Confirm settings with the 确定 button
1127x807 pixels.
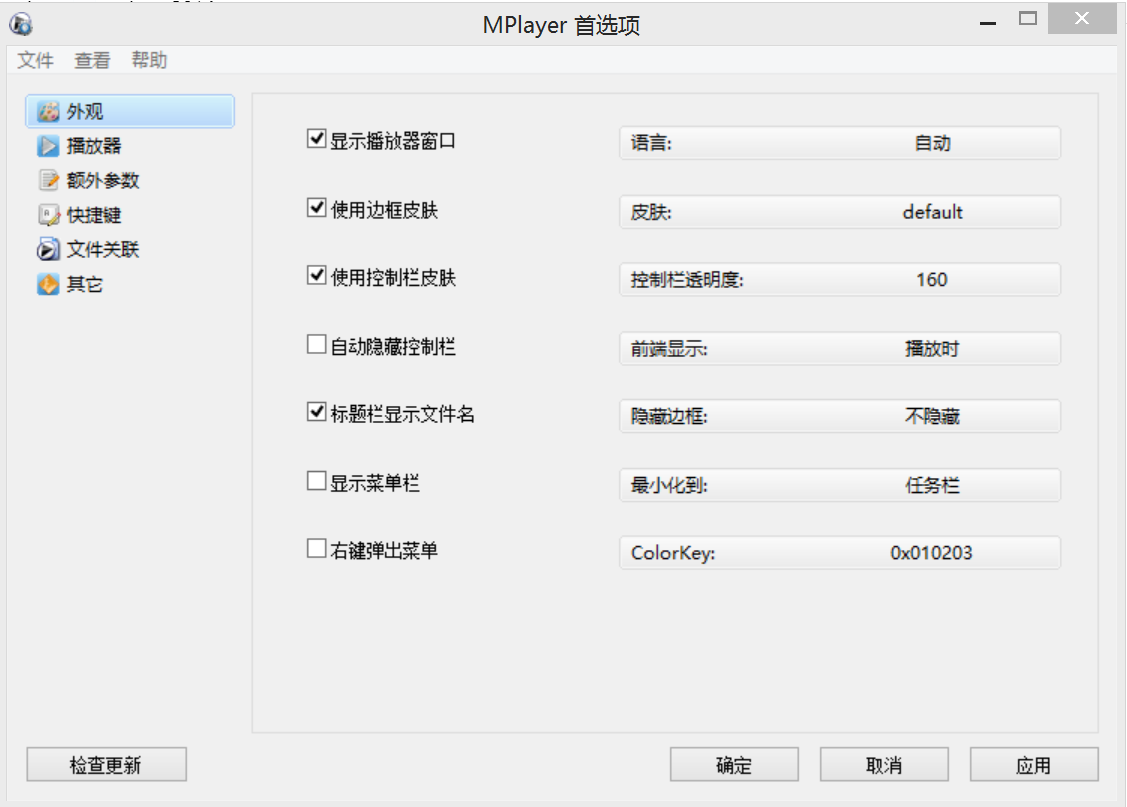pyautogui.click(x=734, y=765)
